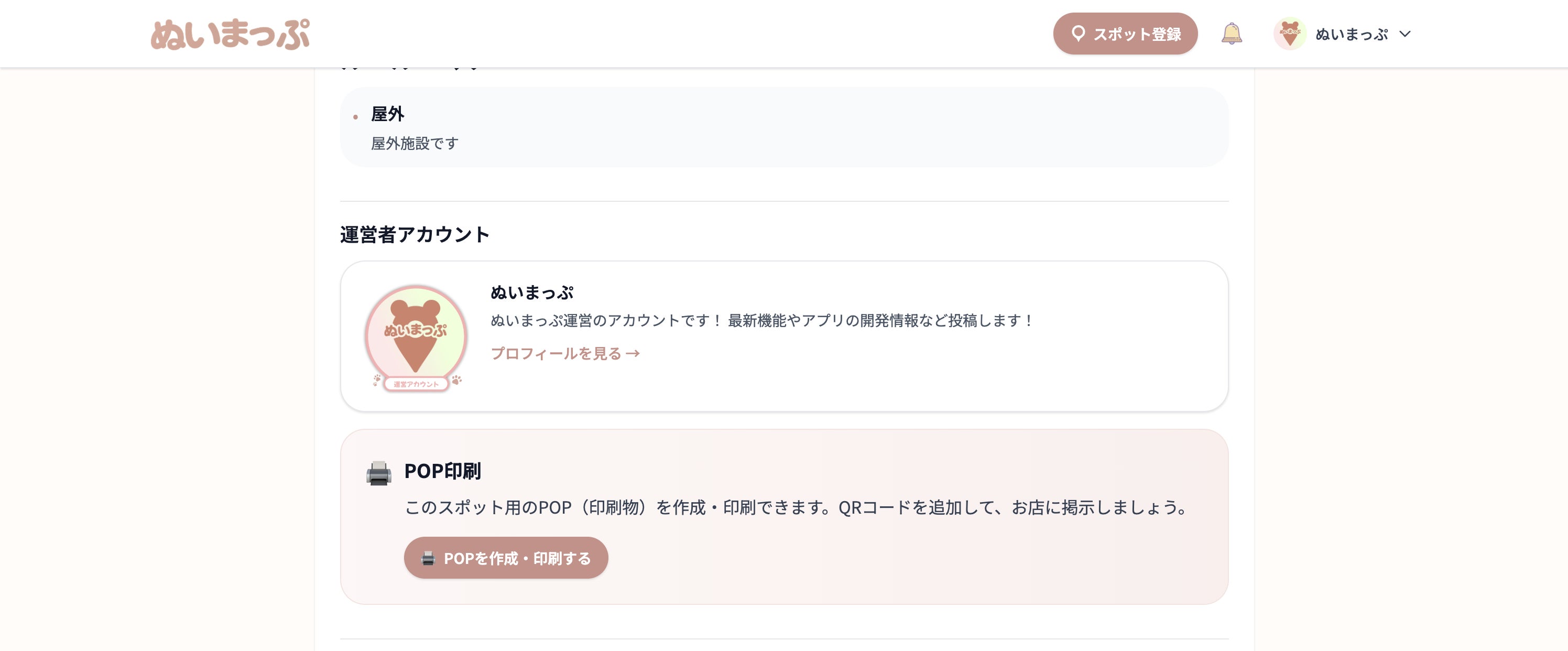Click the arrow after プロフィールを見る
The image size is (1568, 651).
633,353
